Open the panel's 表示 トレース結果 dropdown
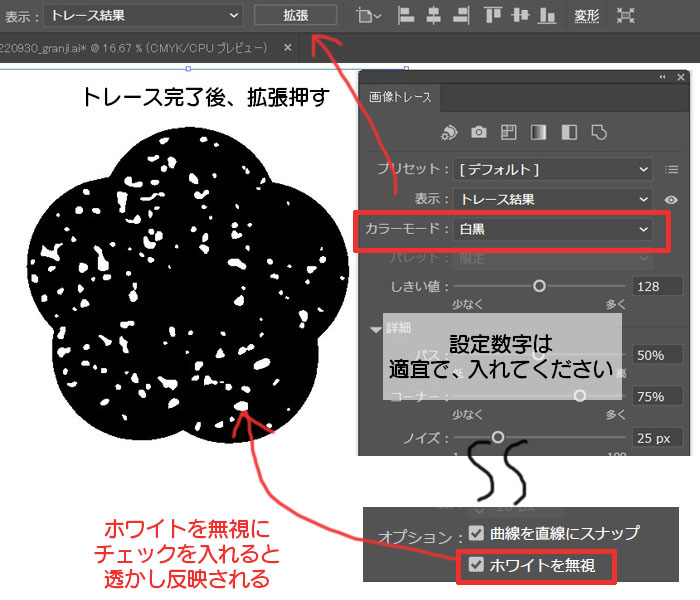 pyautogui.click(x=553, y=199)
